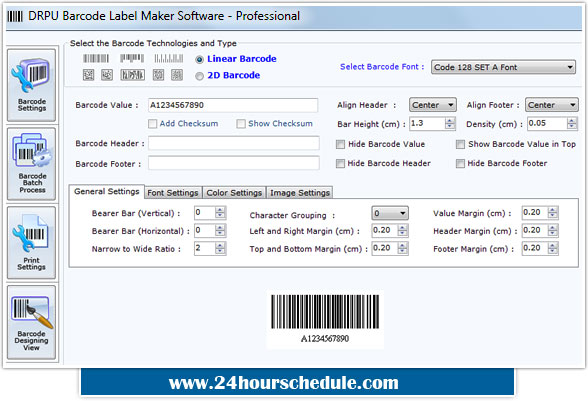
Task: Tick Hide Barcode Header checkbox
Action: [x=340, y=164]
